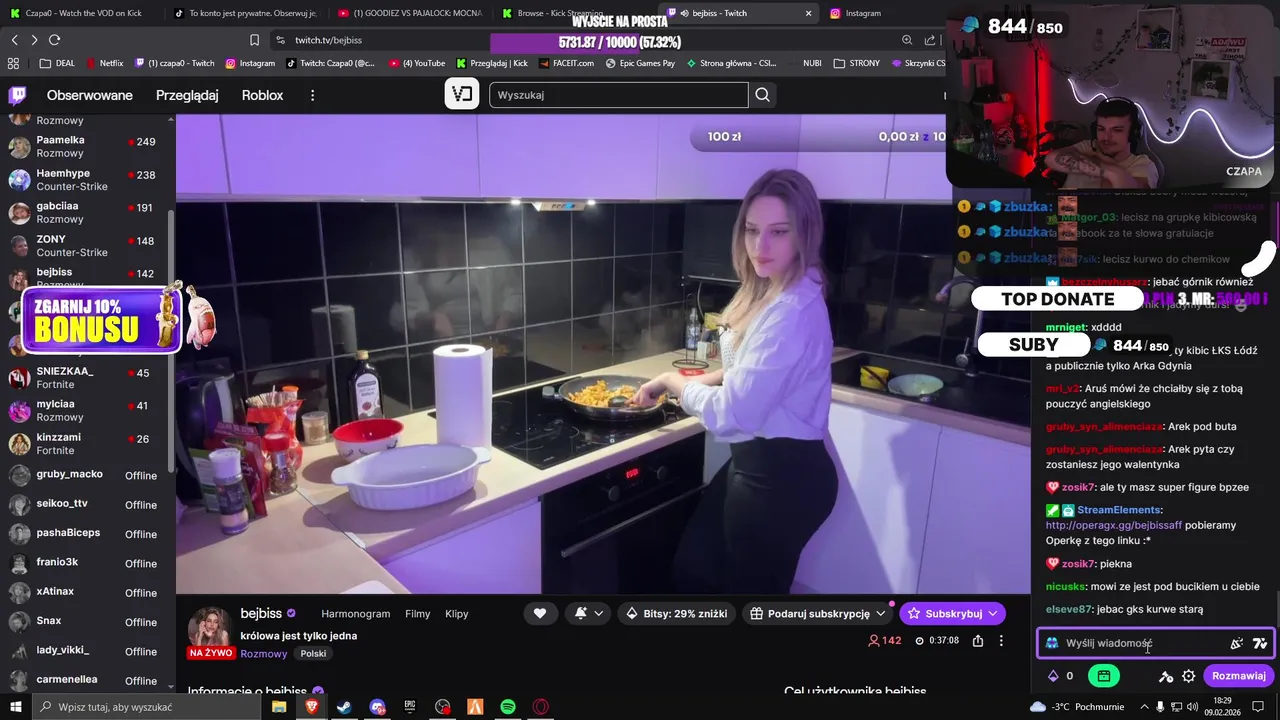Click the zoom magnifier icon in the address bar
The height and width of the screenshot is (720, 1280).
pos(907,40)
